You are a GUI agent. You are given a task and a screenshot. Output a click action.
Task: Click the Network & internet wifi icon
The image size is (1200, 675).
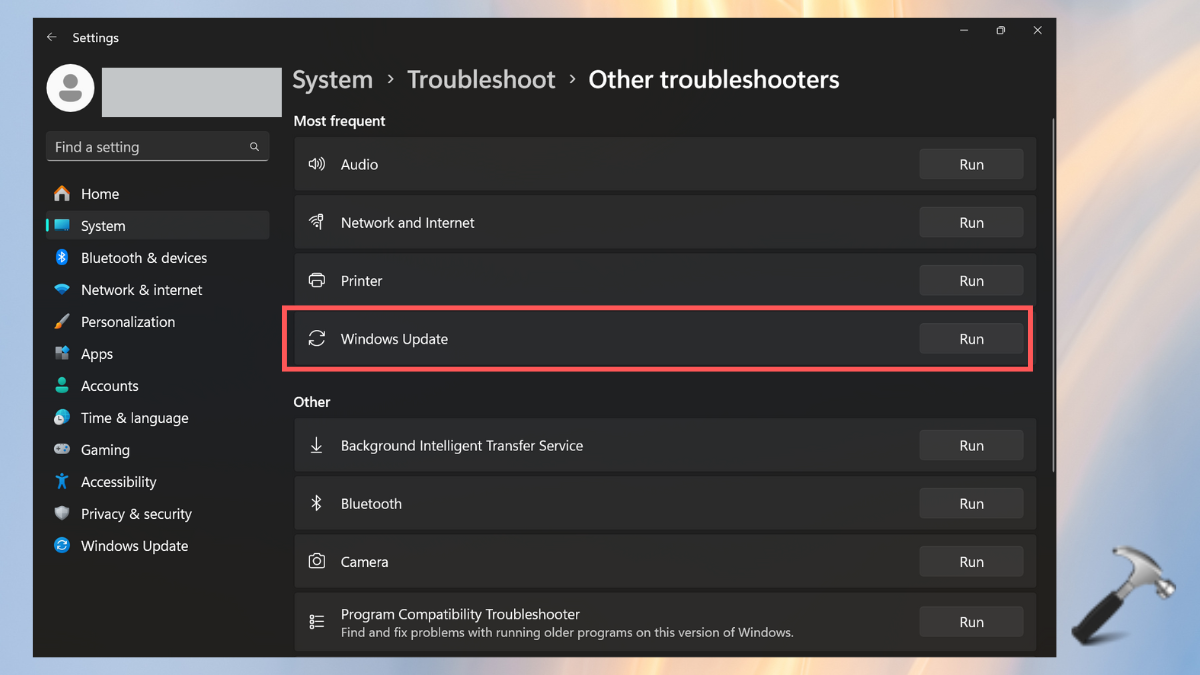click(62, 290)
